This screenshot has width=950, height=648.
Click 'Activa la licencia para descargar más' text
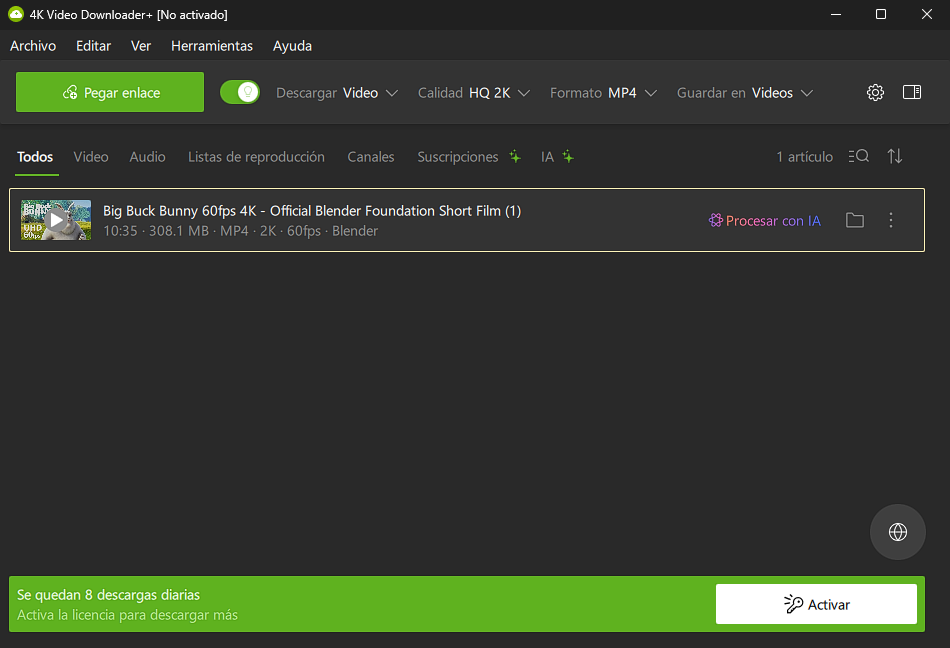(127, 615)
